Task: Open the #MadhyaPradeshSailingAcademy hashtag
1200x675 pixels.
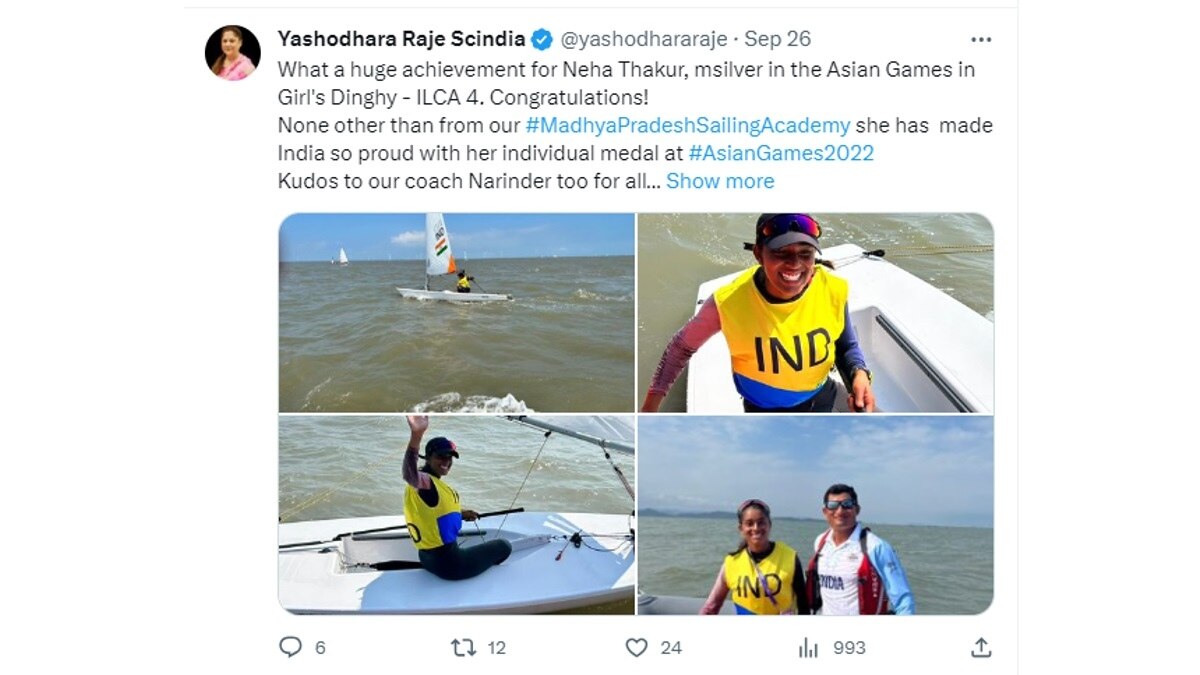Action: click(688, 126)
